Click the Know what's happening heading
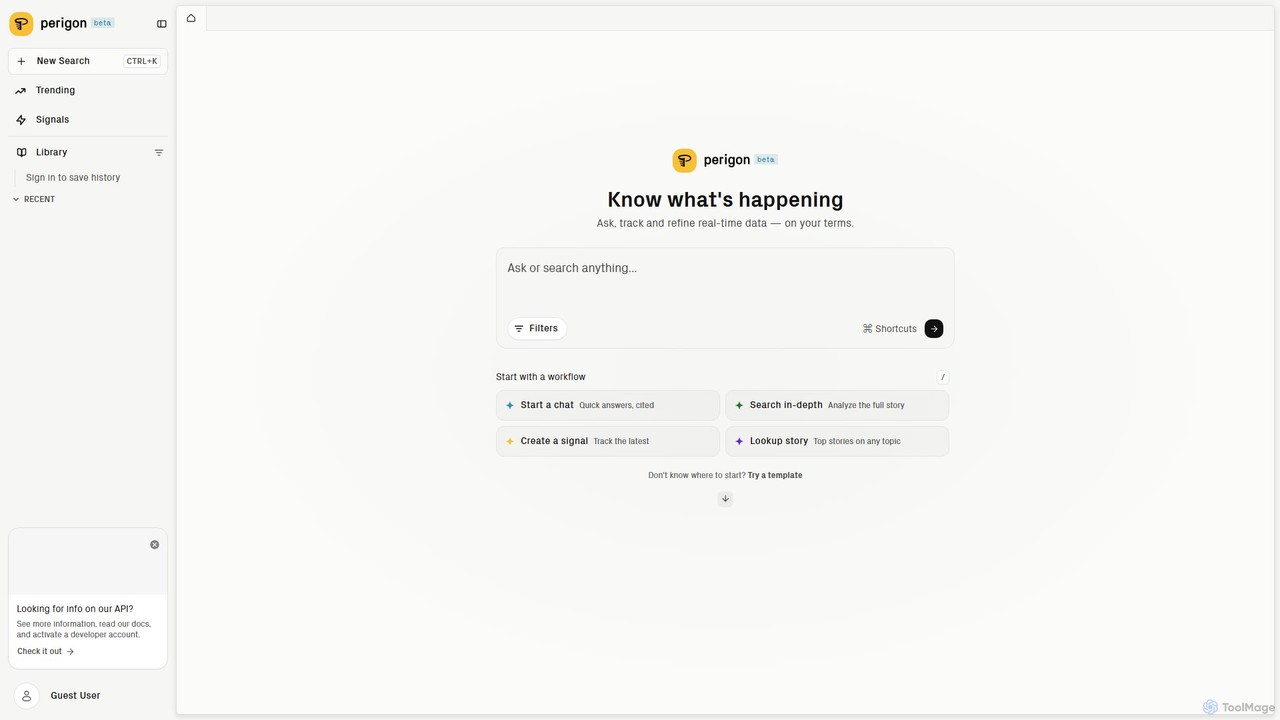This screenshot has height=720, width=1280. point(725,200)
